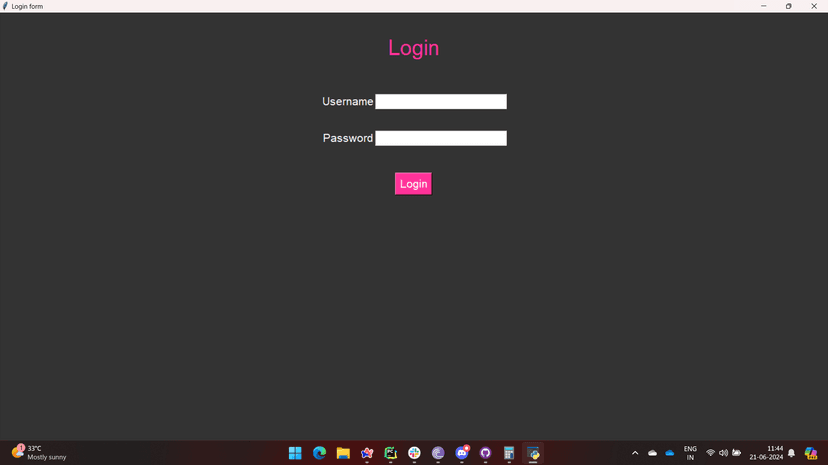Open the notification bell panel
The height and width of the screenshot is (465, 828).
pyautogui.click(x=792, y=453)
